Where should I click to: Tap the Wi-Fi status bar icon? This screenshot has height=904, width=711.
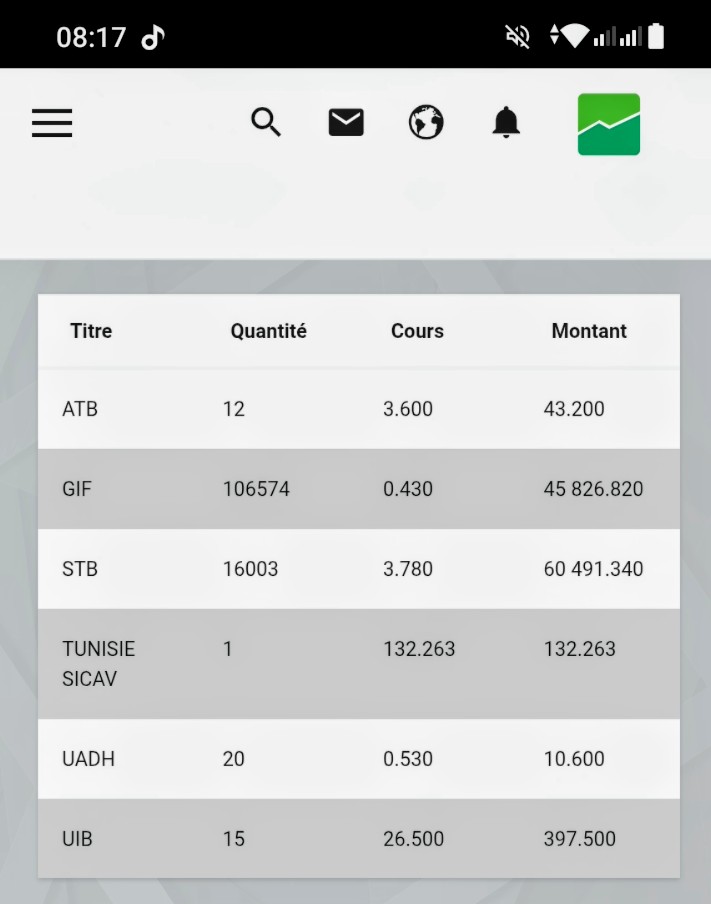(x=574, y=37)
